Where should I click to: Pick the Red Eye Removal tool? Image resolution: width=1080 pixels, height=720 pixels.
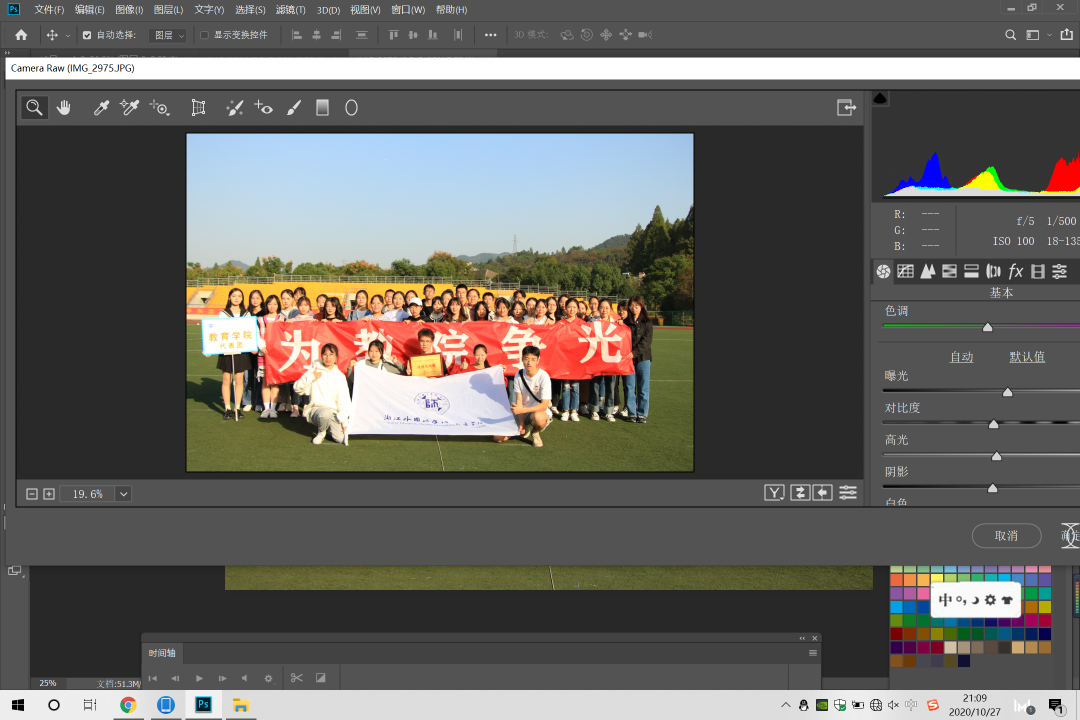coord(264,108)
